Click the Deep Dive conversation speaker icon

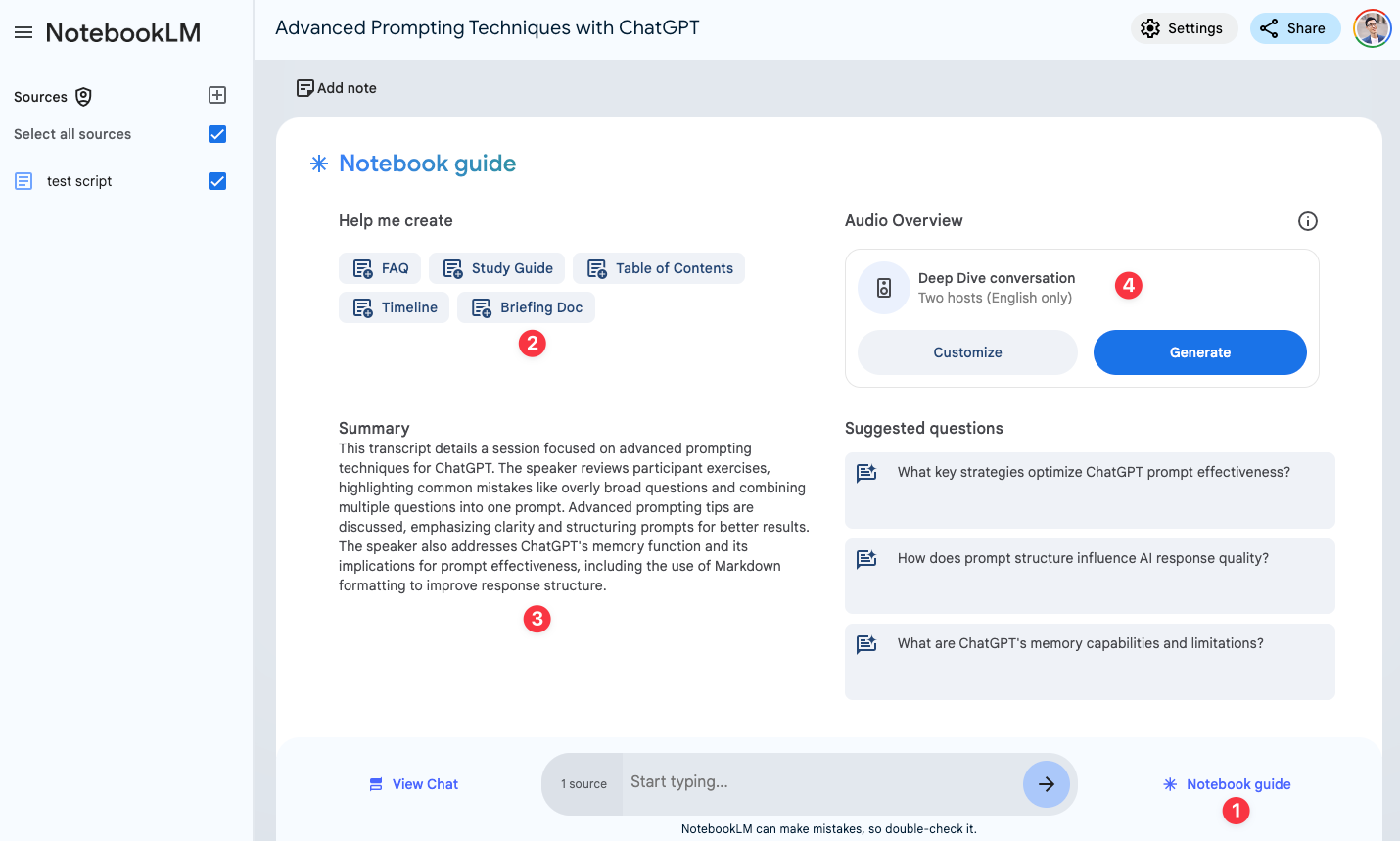[882, 287]
